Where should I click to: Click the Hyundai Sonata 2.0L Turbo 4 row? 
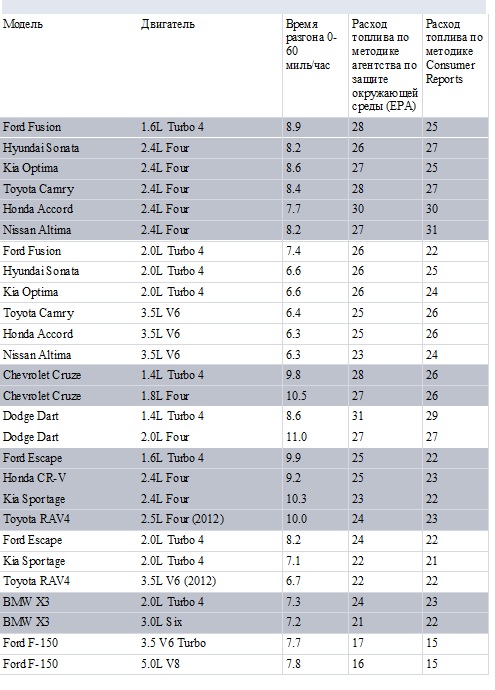tap(244, 271)
